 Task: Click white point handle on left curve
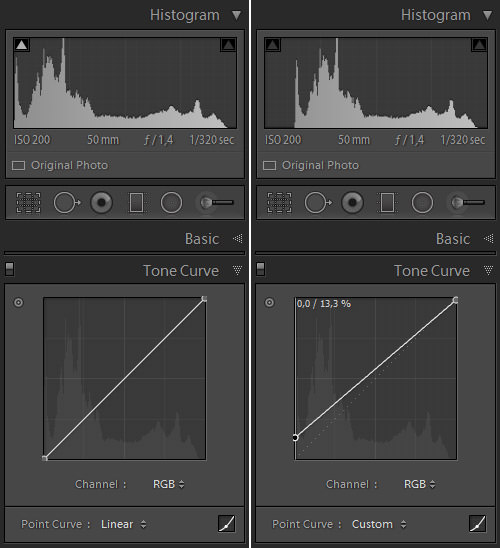(204, 299)
